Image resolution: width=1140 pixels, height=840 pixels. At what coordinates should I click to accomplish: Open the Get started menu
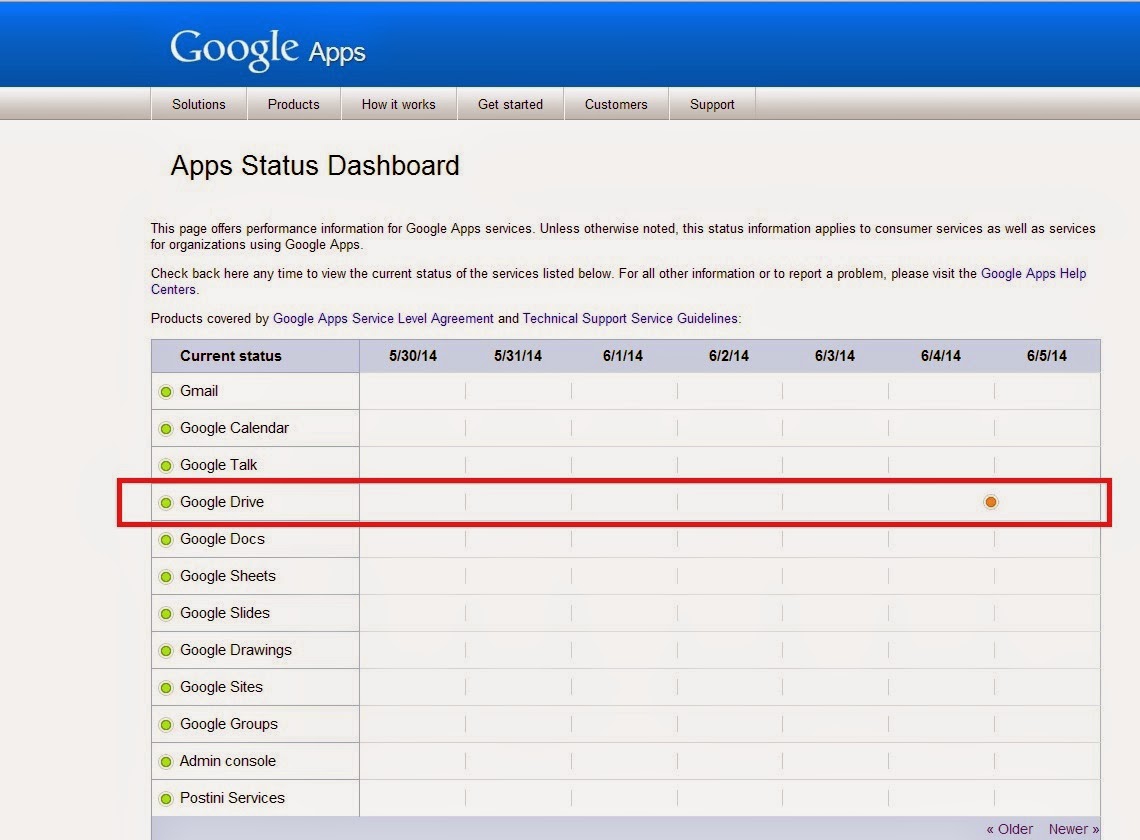coord(510,104)
